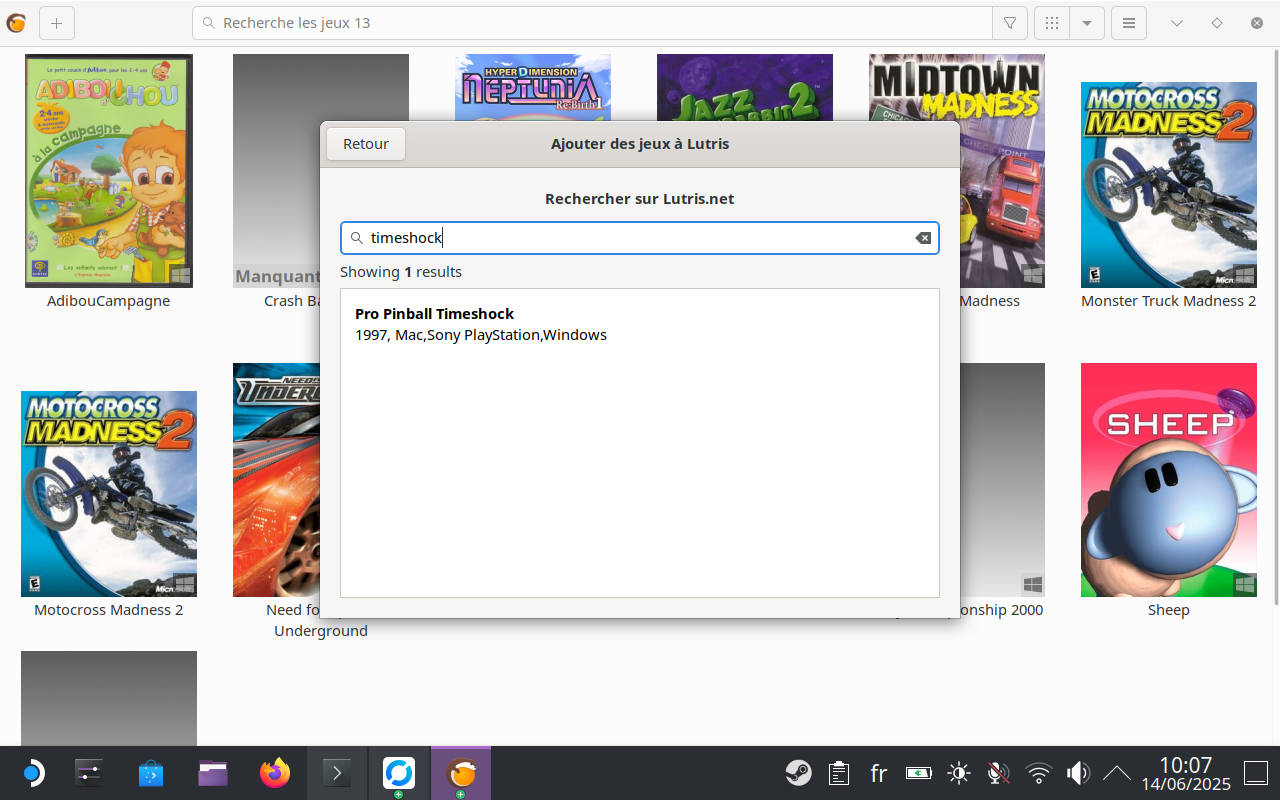
Task: Click the 'Monster Truck Madness 2' label
Action: click(x=1169, y=301)
